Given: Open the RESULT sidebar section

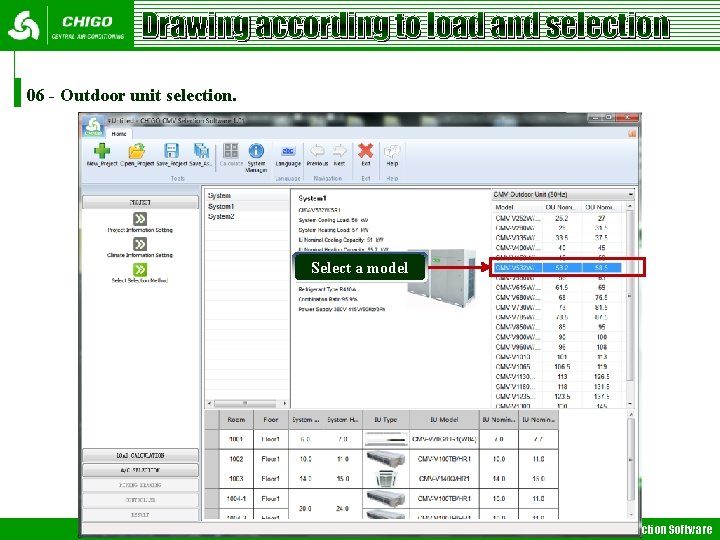Looking at the screenshot, I should coord(140,515).
